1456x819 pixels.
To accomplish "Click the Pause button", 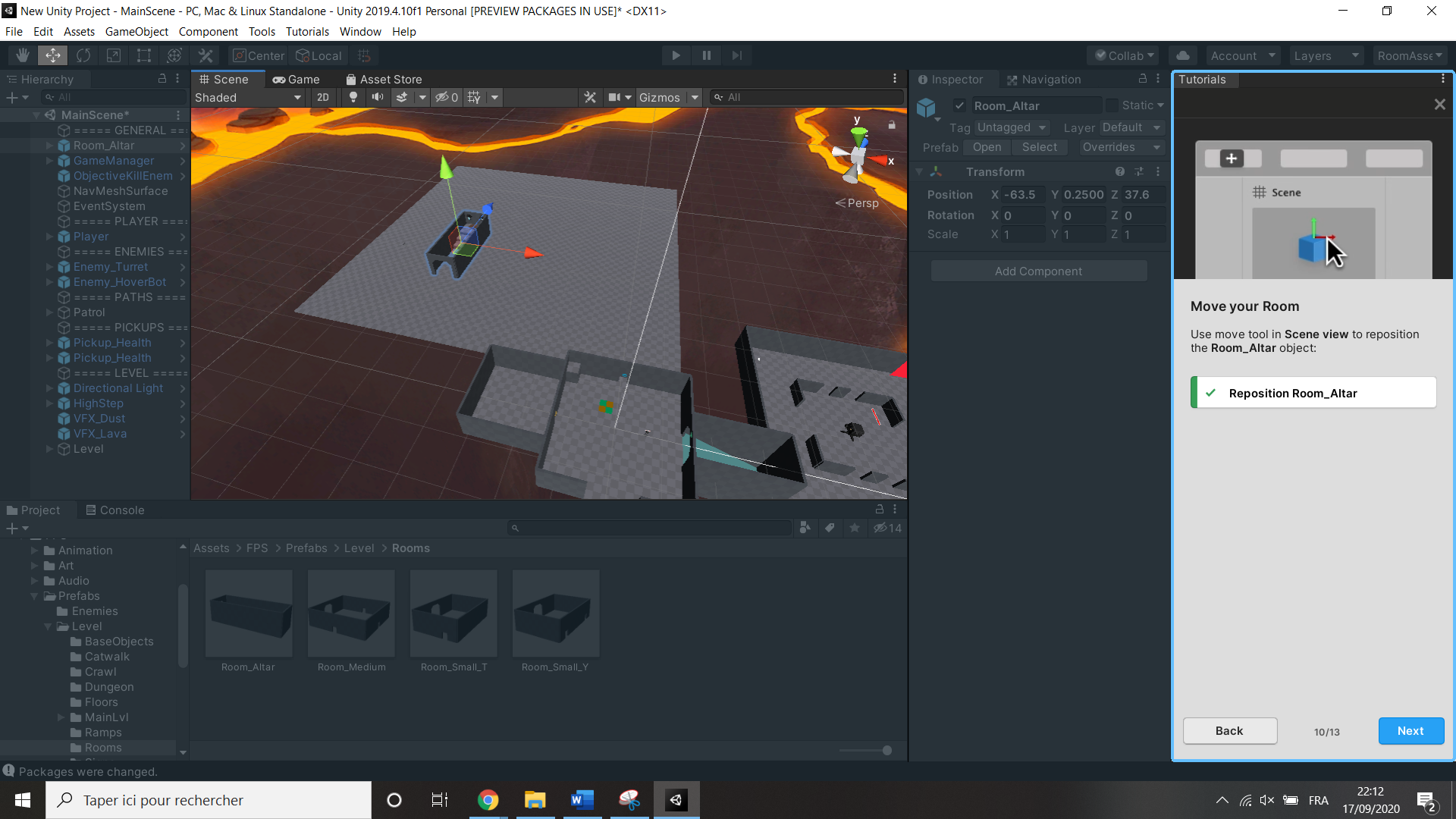I will click(x=706, y=55).
